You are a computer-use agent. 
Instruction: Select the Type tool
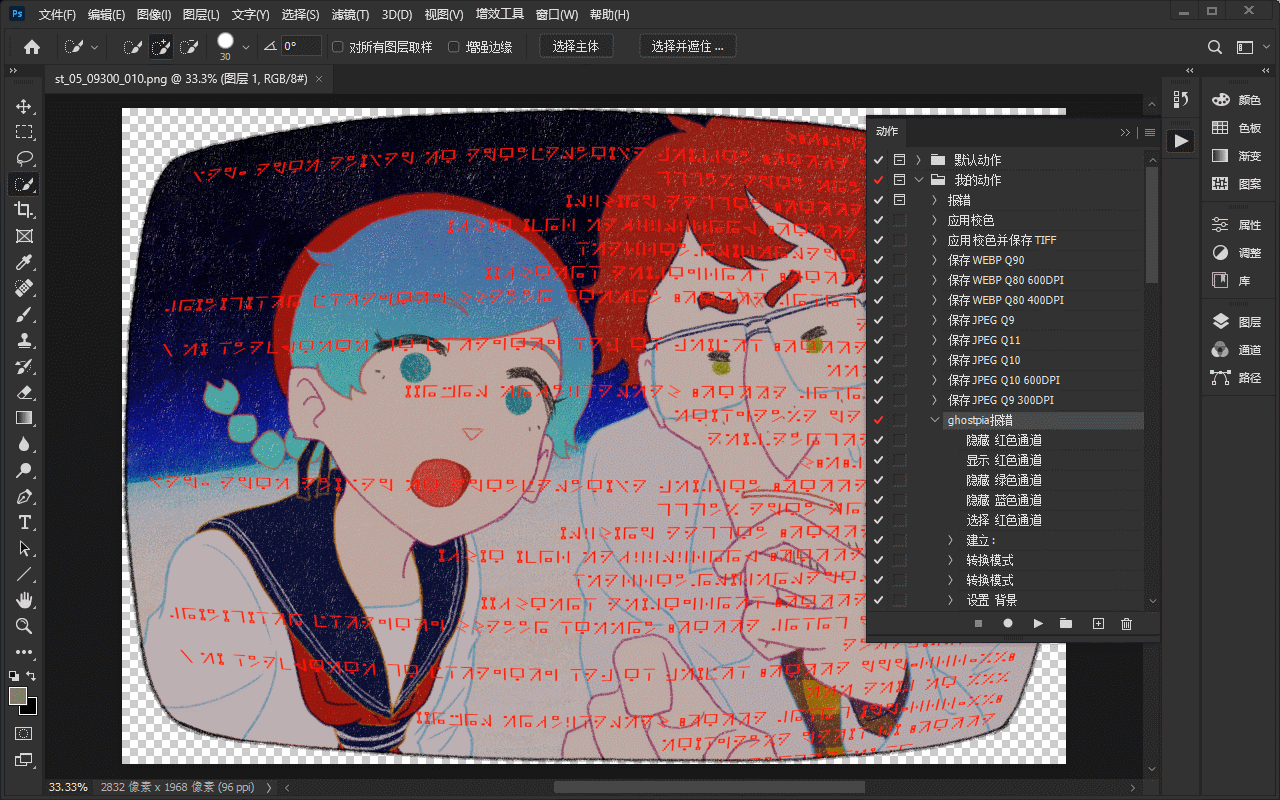tap(24, 523)
